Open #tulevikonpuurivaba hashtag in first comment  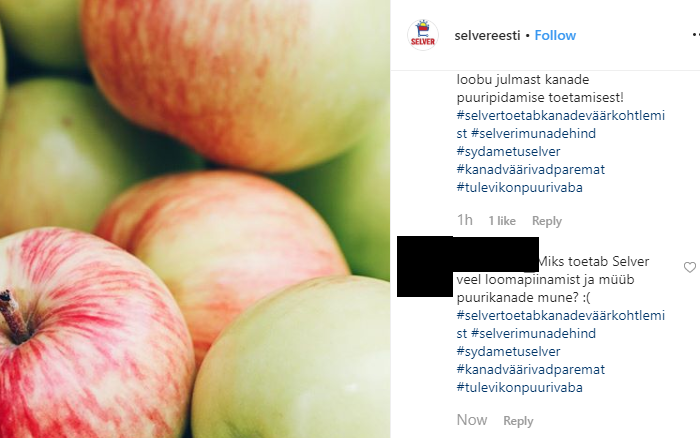point(519,188)
